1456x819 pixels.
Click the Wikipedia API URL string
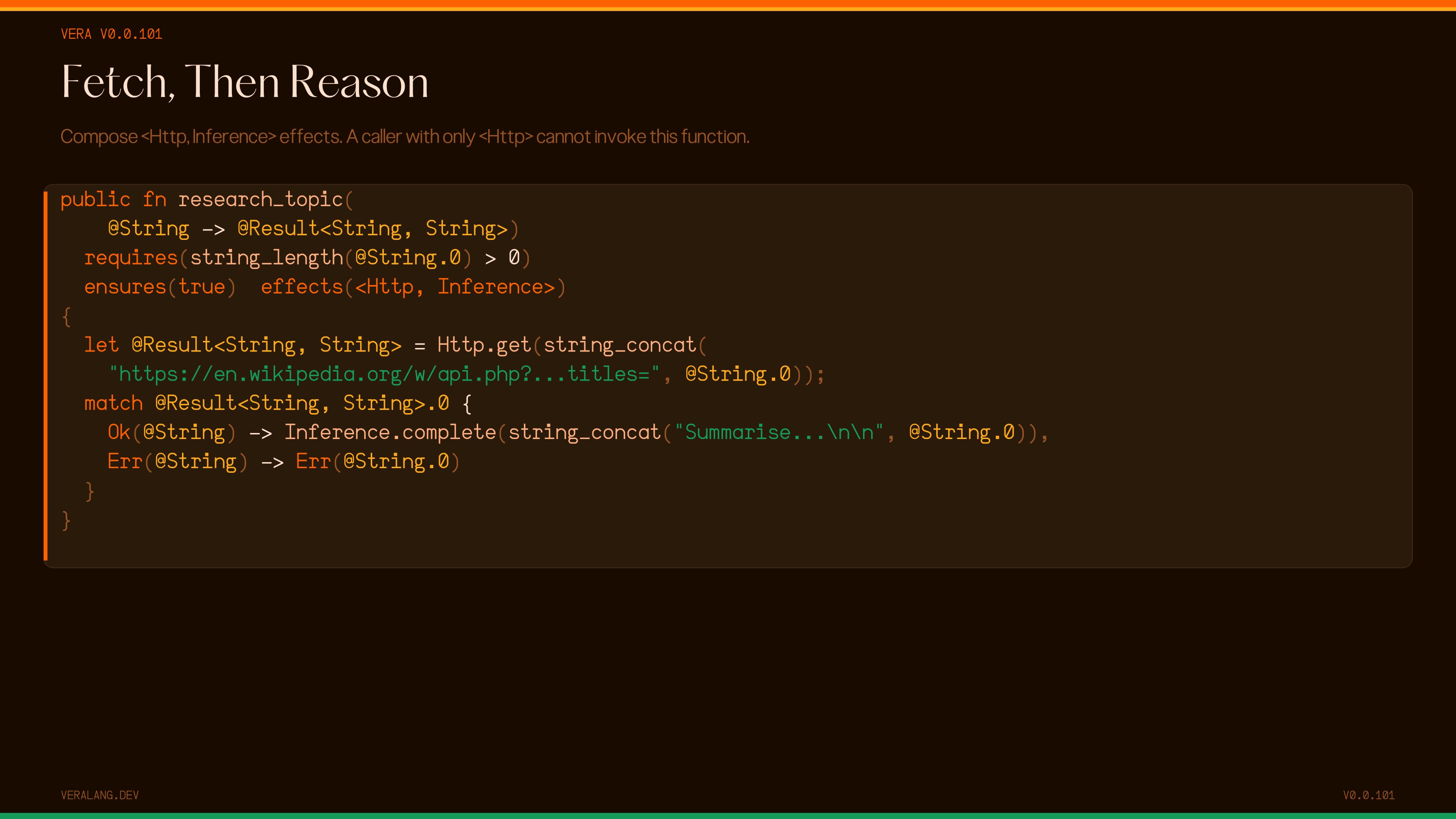(384, 374)
